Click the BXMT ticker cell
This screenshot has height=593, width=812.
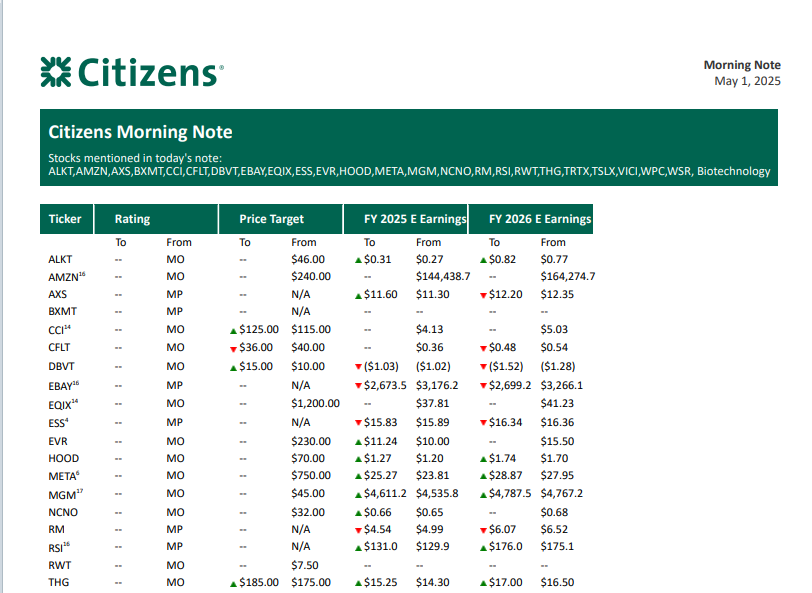click(x=62, y=311)
